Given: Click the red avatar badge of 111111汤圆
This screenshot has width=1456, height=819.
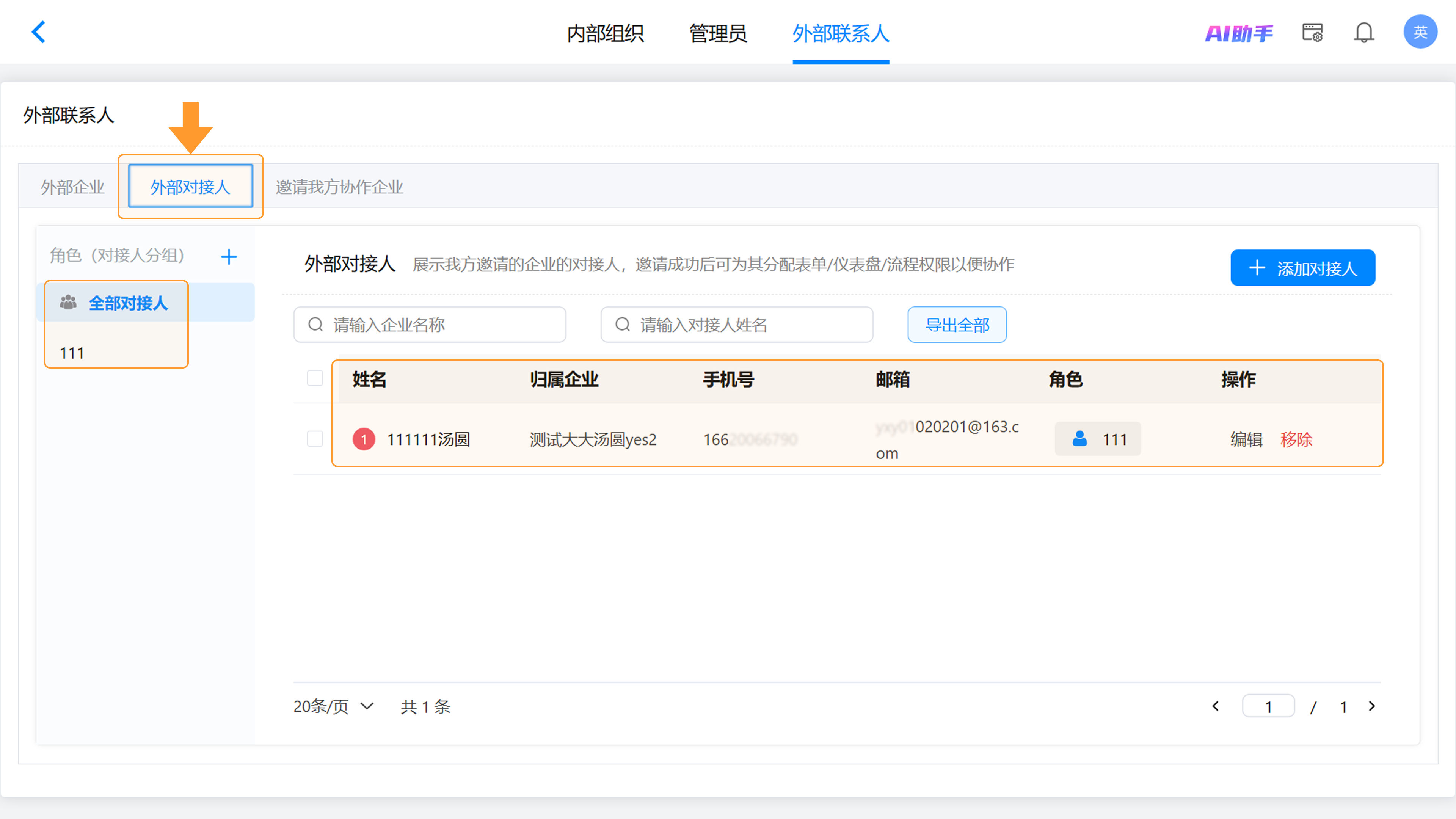Looking at the screenshot, I should tap(364, 439).
